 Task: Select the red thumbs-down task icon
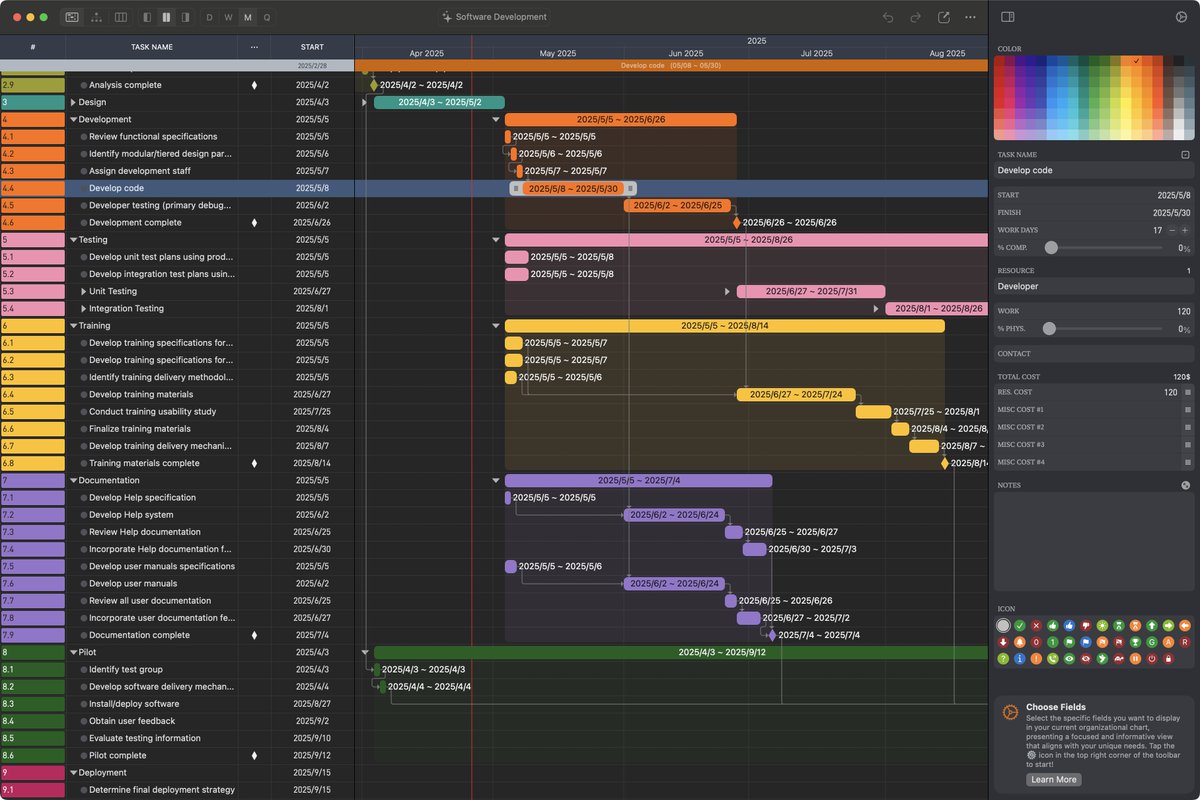[1086, 626]
